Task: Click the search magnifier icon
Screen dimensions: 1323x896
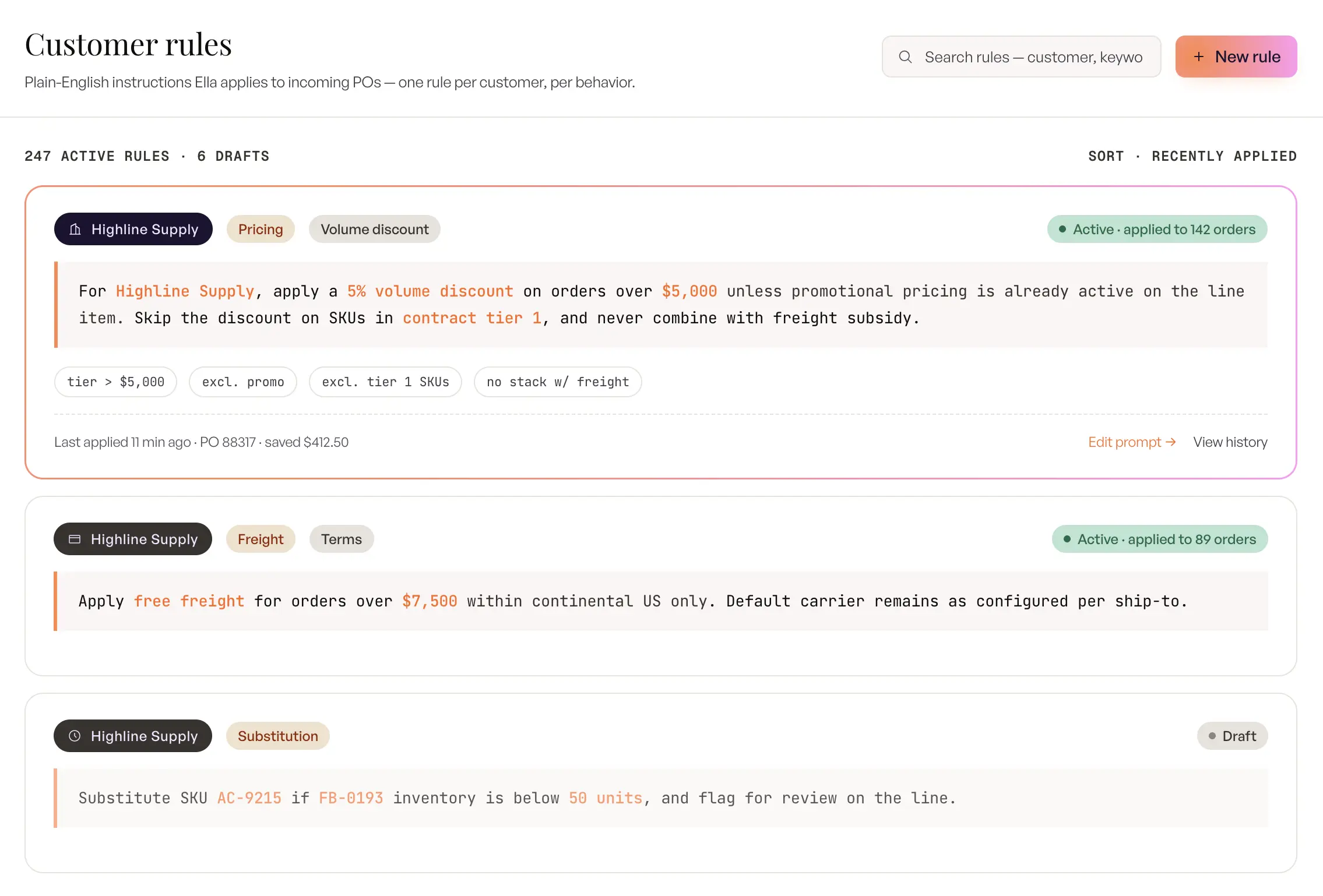Action: click(x=905, y=57)
